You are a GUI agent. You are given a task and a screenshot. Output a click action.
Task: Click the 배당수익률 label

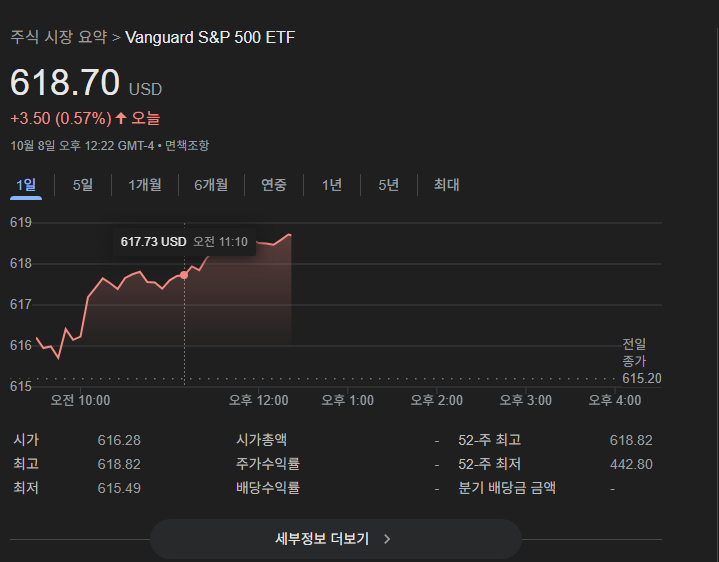coord(268,488)
